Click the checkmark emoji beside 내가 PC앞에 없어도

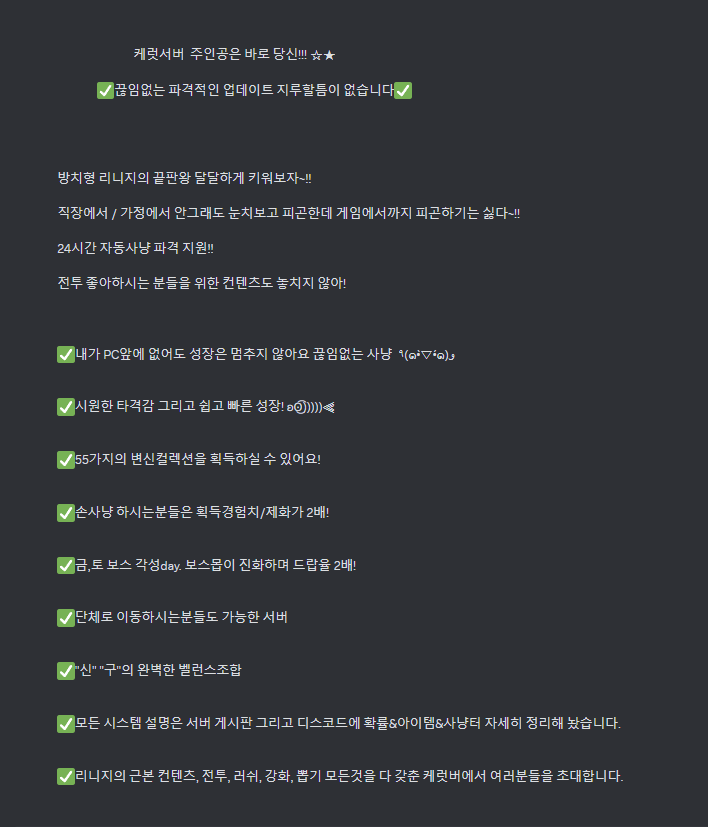(x=65, y=354)
